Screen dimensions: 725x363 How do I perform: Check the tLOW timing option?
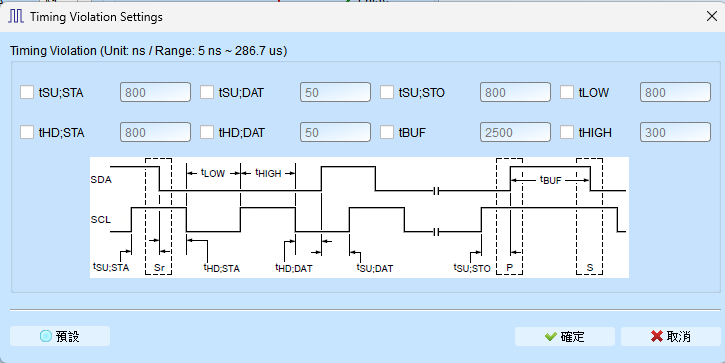(x=567, y=92)
